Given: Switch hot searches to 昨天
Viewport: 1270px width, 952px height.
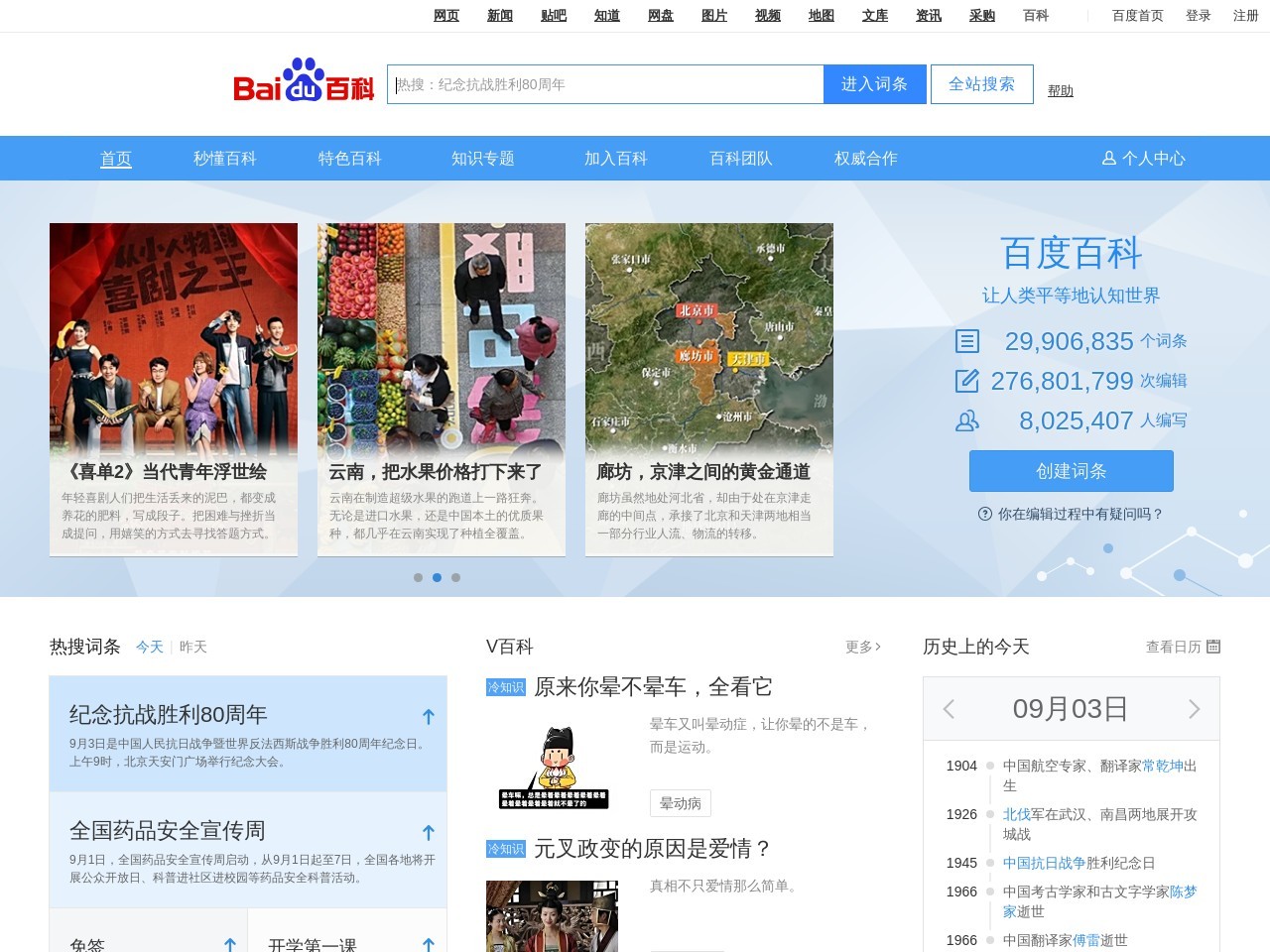Looking at the screenshot, I should coord(193,647).
